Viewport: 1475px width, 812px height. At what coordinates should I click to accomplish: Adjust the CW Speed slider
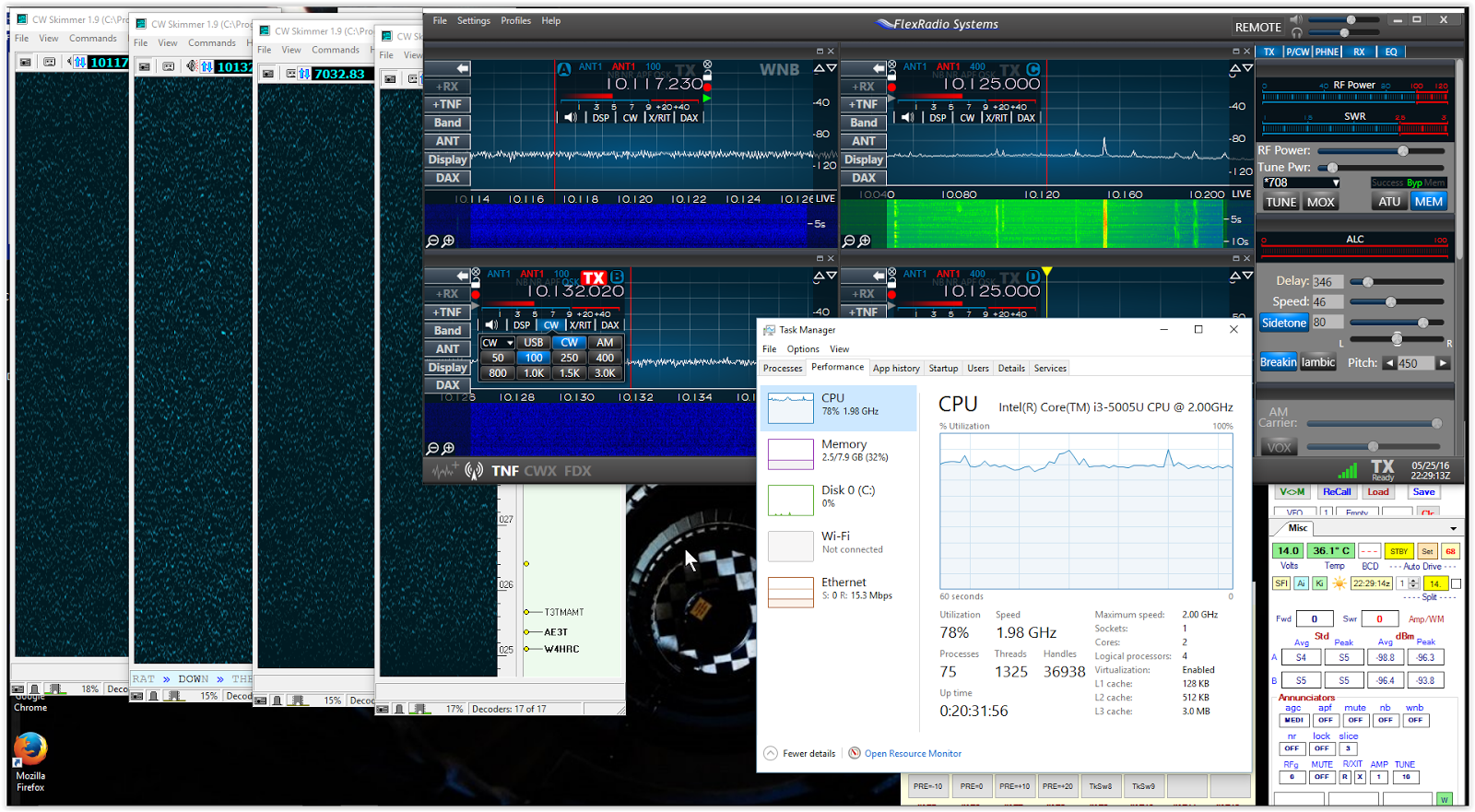(x=1398, y=302)
